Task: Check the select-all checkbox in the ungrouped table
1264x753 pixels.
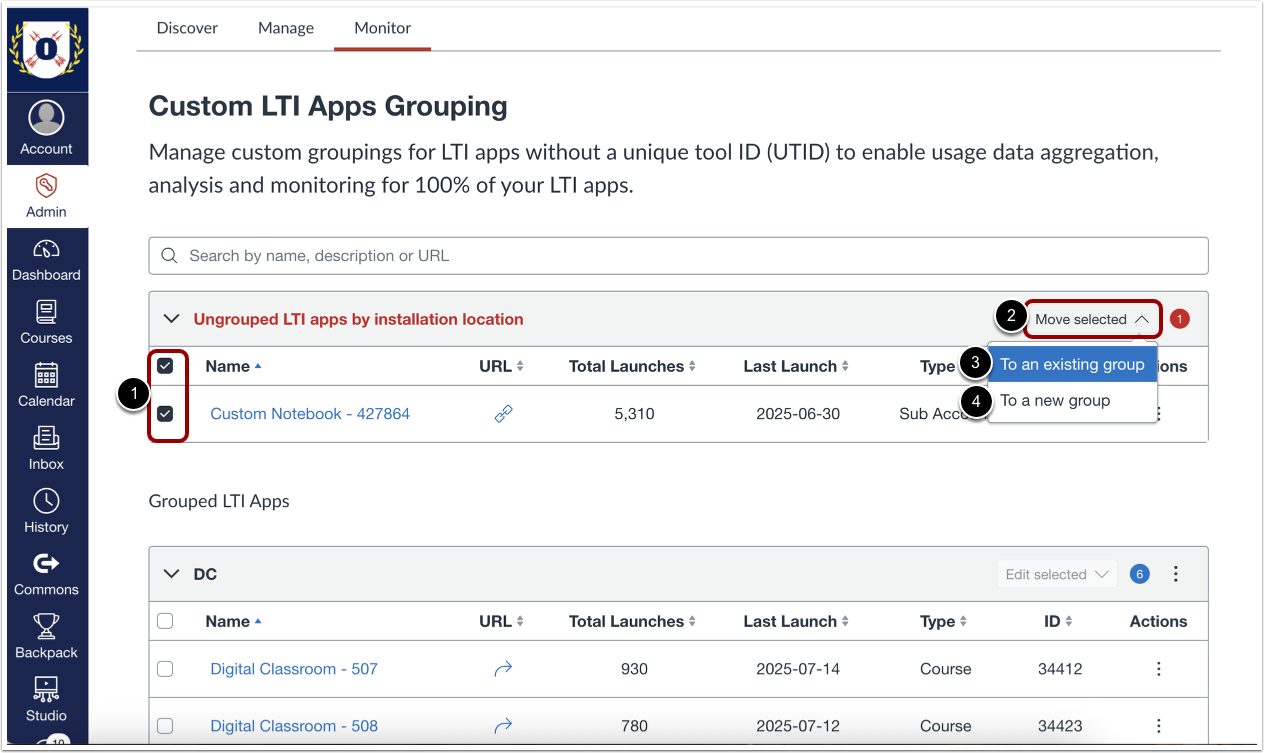Action: 165,366
